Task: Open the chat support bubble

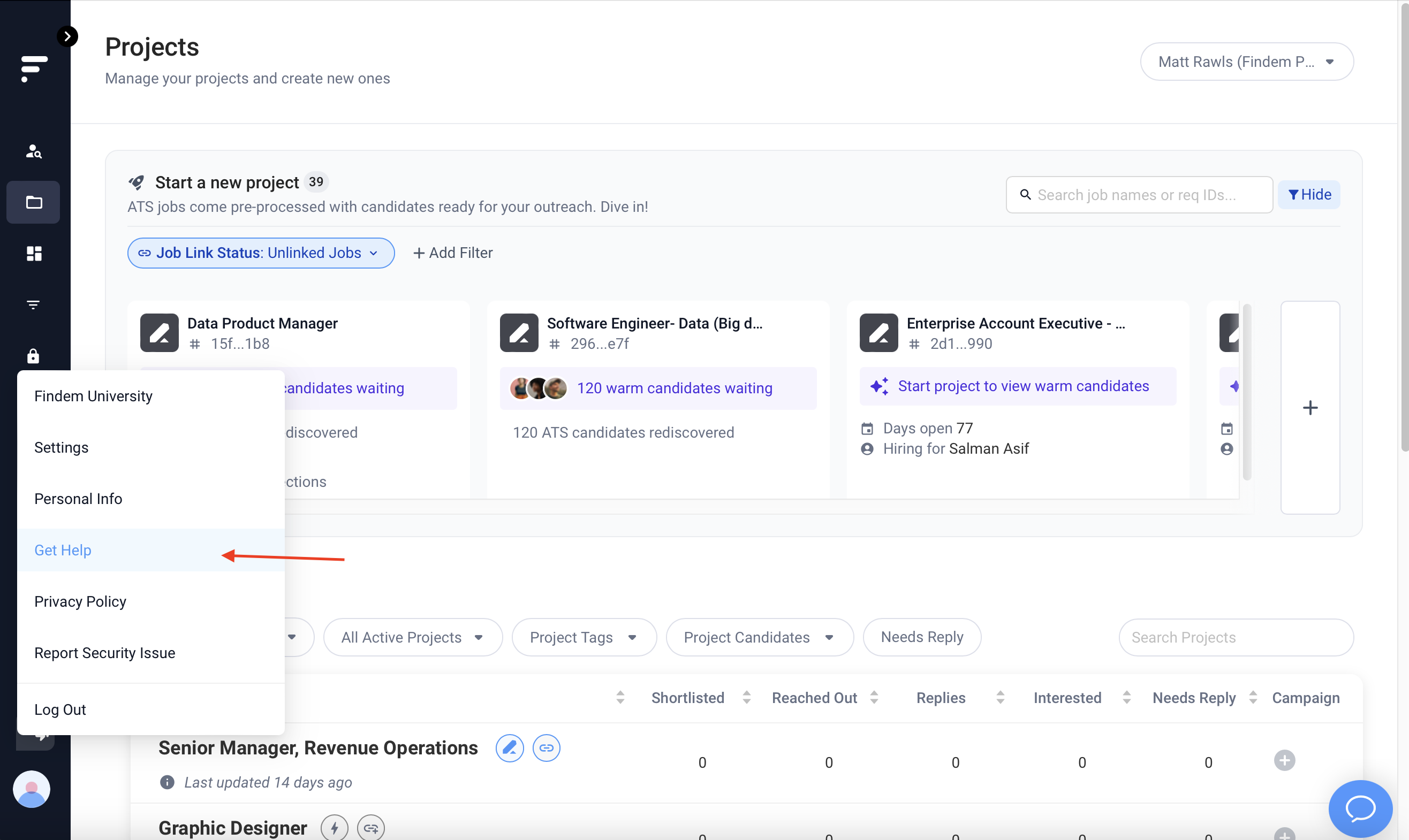Action: click(1360, 808)
